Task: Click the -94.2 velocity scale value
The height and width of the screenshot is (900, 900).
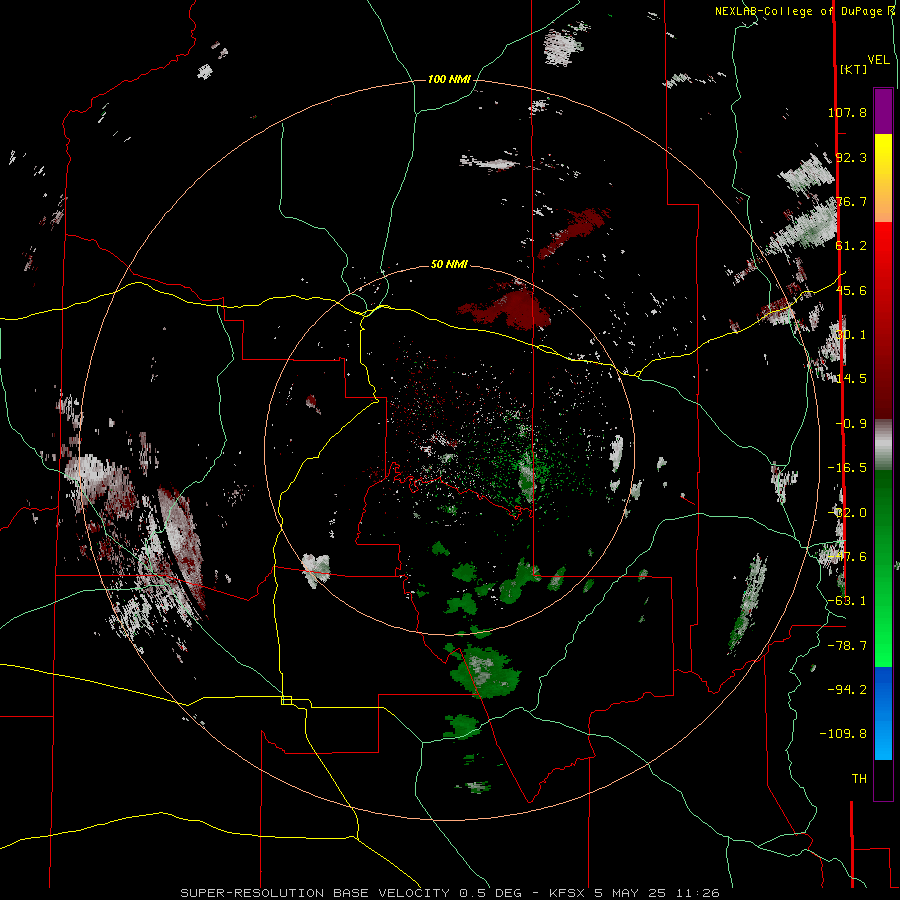Action: coord(847,689)
